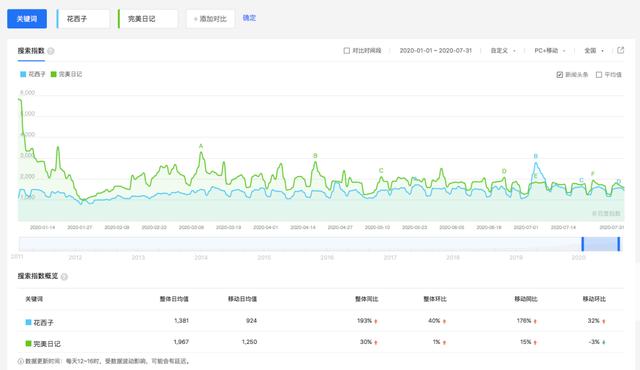The width and height of the screenshot is (640, 370).
Task: Click the 1,967 value in 完美日记 row
Action: [181, 342]
